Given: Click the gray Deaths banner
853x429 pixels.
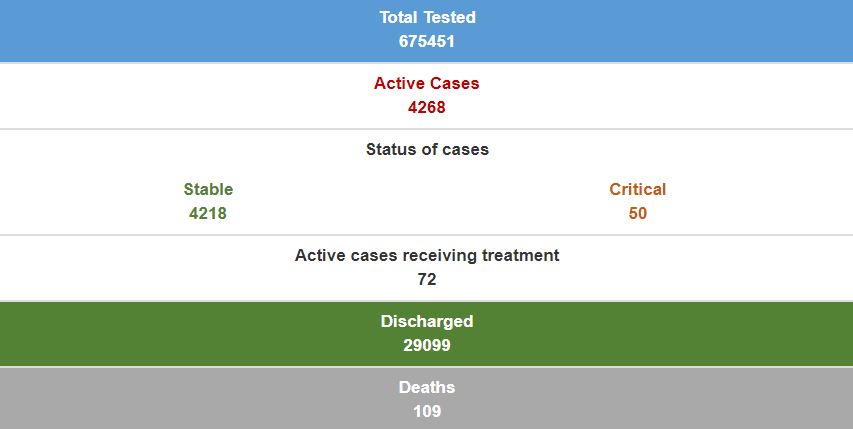Looking at the screenshot, I should (426, 399).
